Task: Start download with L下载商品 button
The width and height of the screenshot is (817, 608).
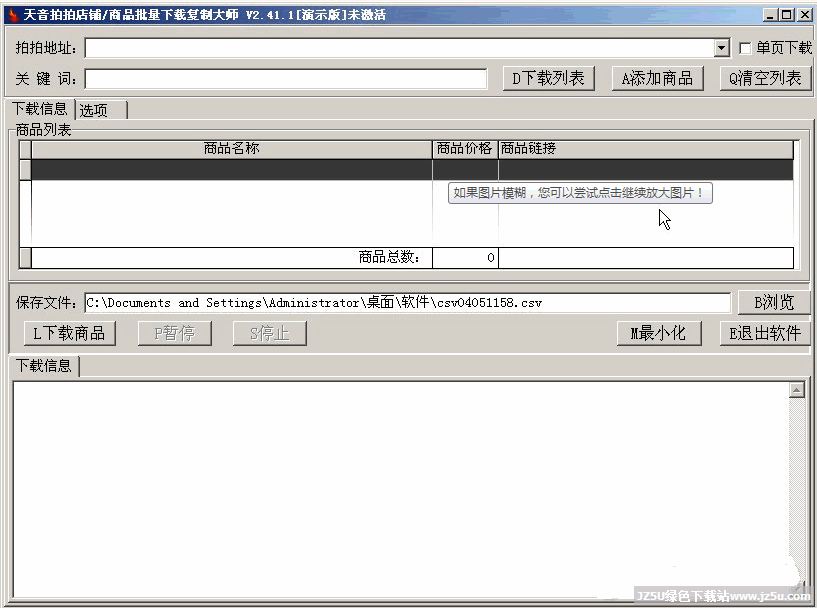Action: 70,333
